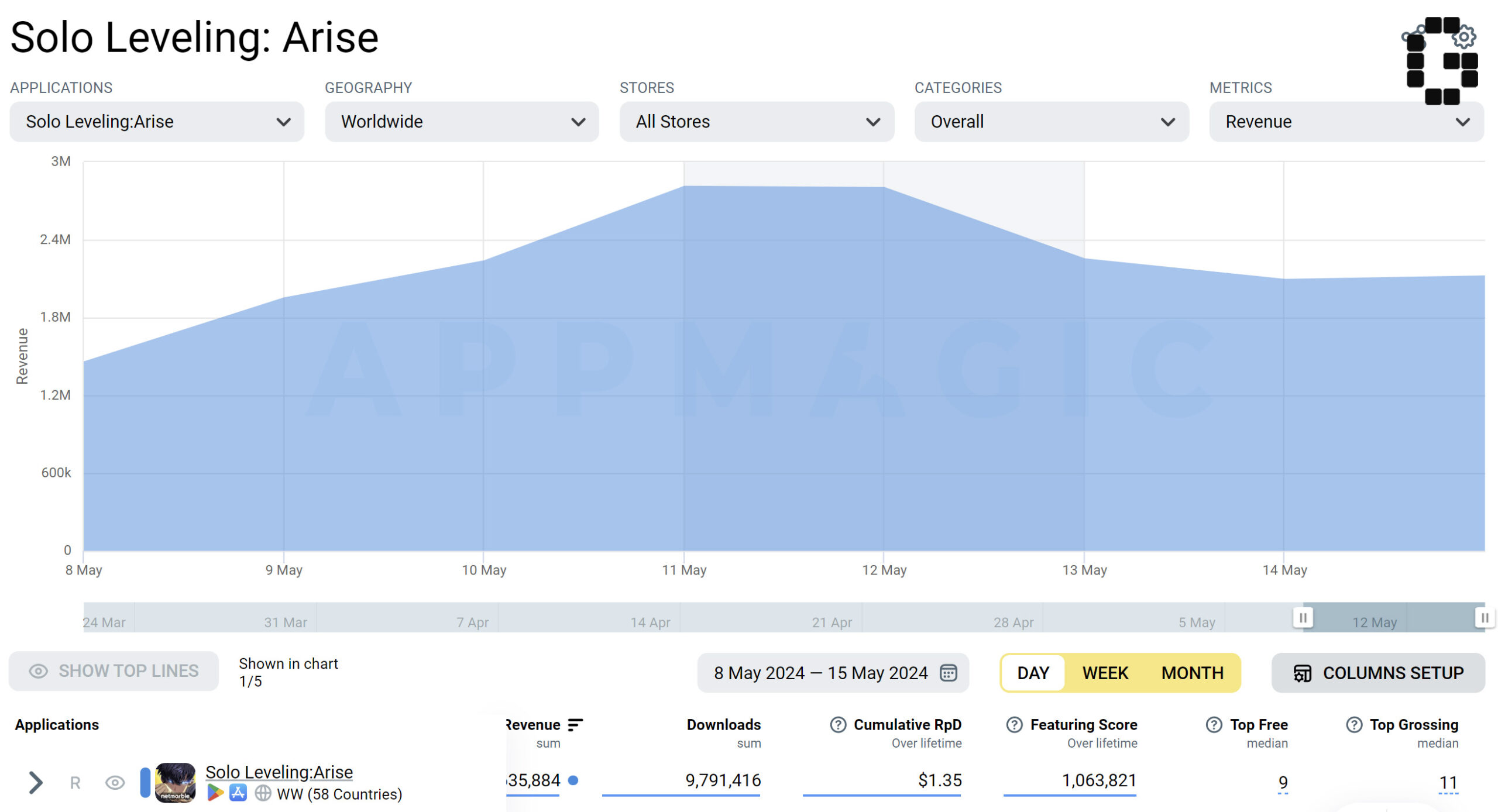
Task: Click the App Store icon in the row
Action: (x=238, y=793)
